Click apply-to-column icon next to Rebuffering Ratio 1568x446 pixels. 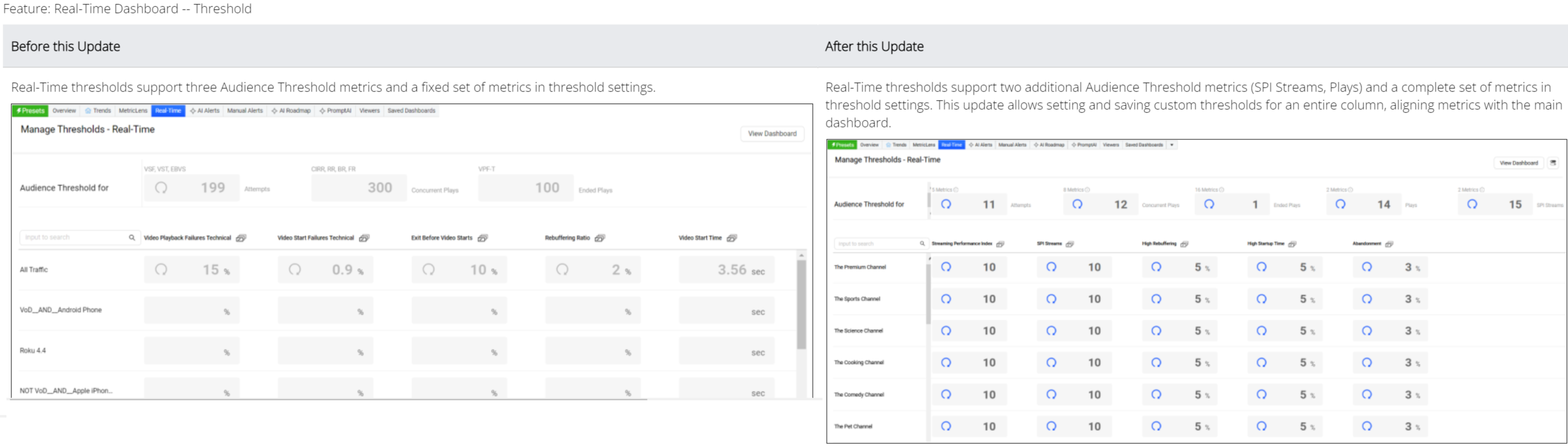(600, 238)
